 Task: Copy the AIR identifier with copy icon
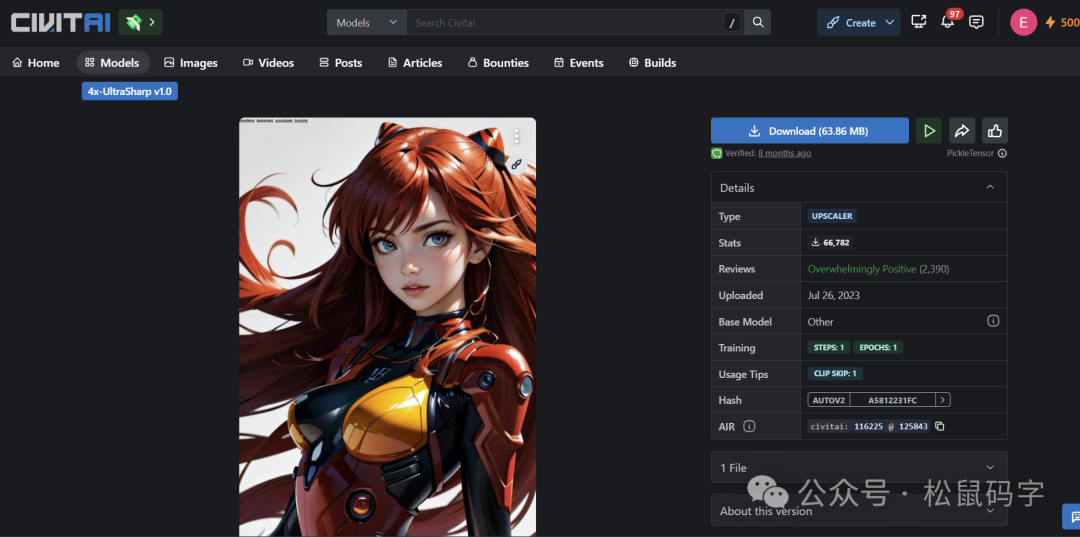[x=939, y=426]
